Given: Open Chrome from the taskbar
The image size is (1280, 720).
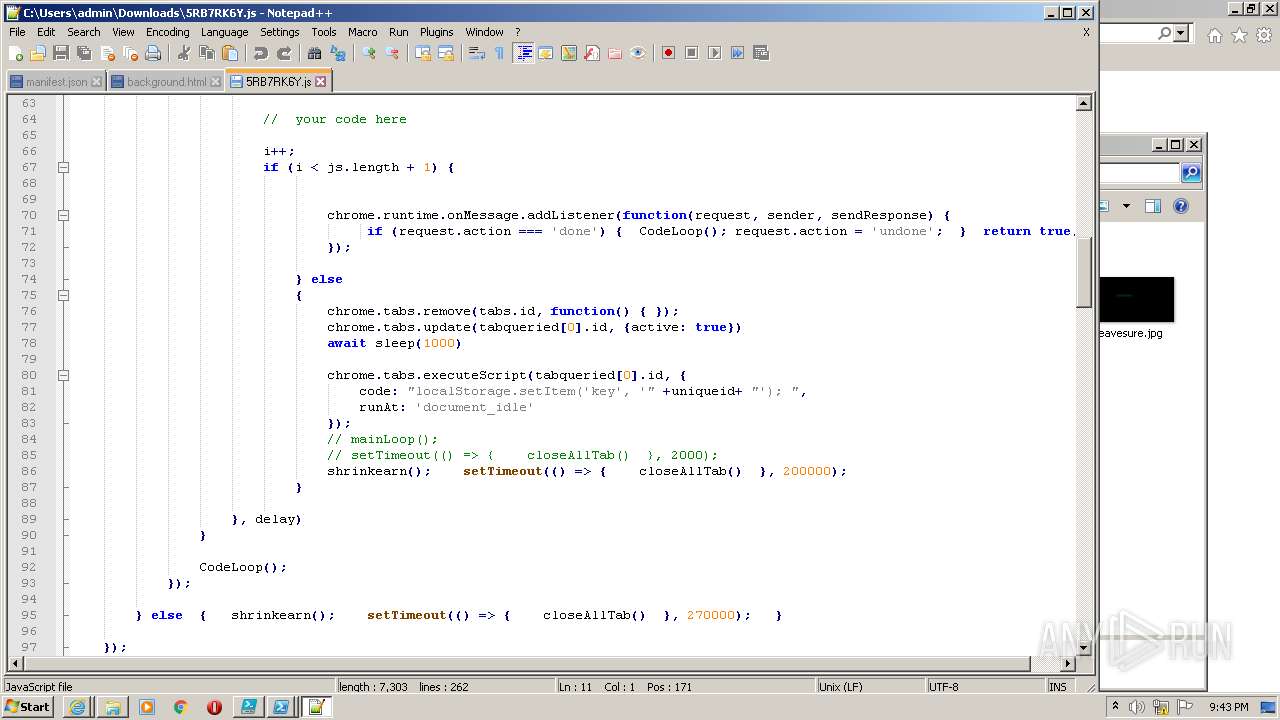Looking at the screenshot, I should pos(181,707).
